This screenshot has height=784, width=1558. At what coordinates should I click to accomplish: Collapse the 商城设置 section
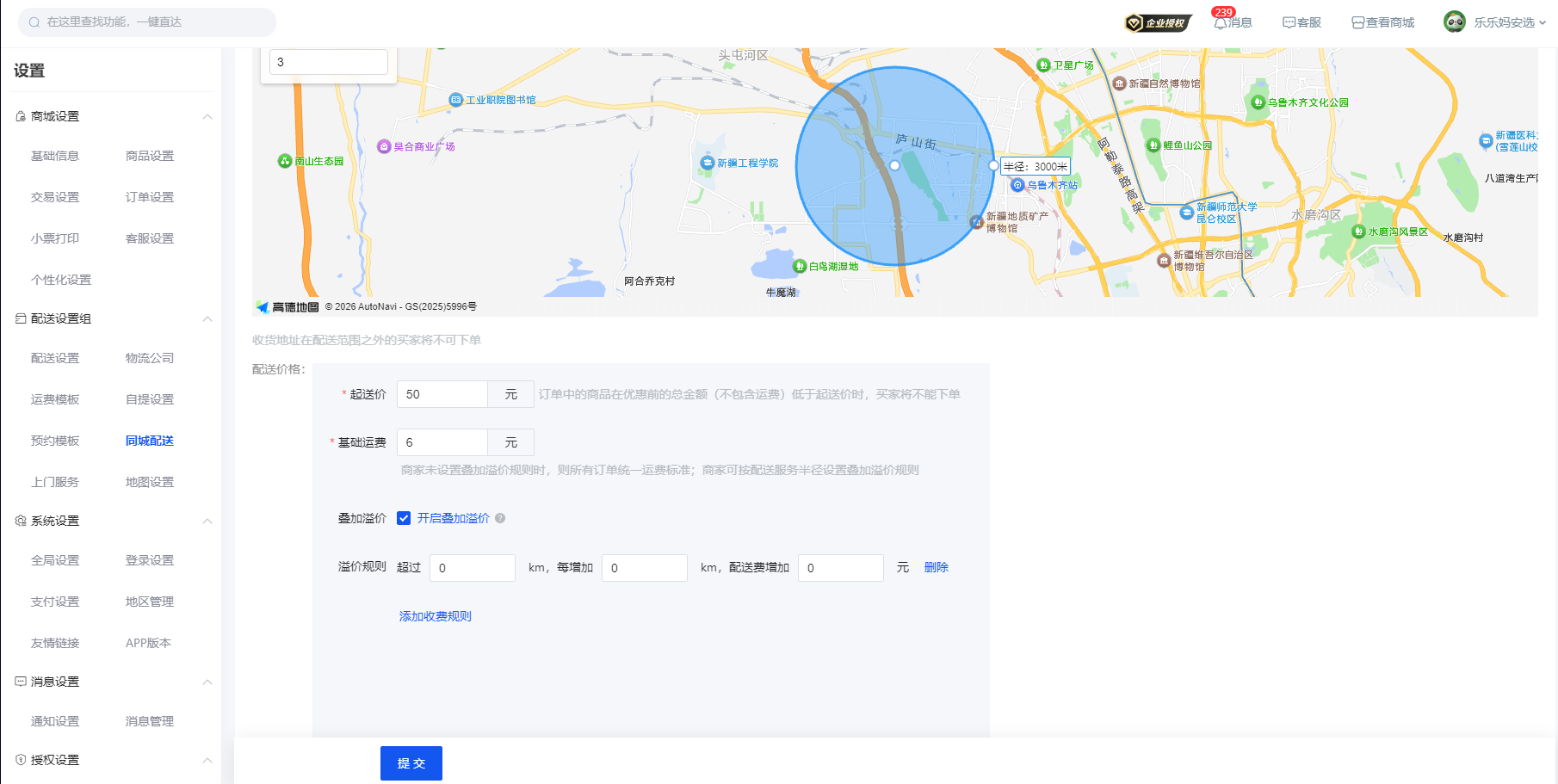coord(207,117)
